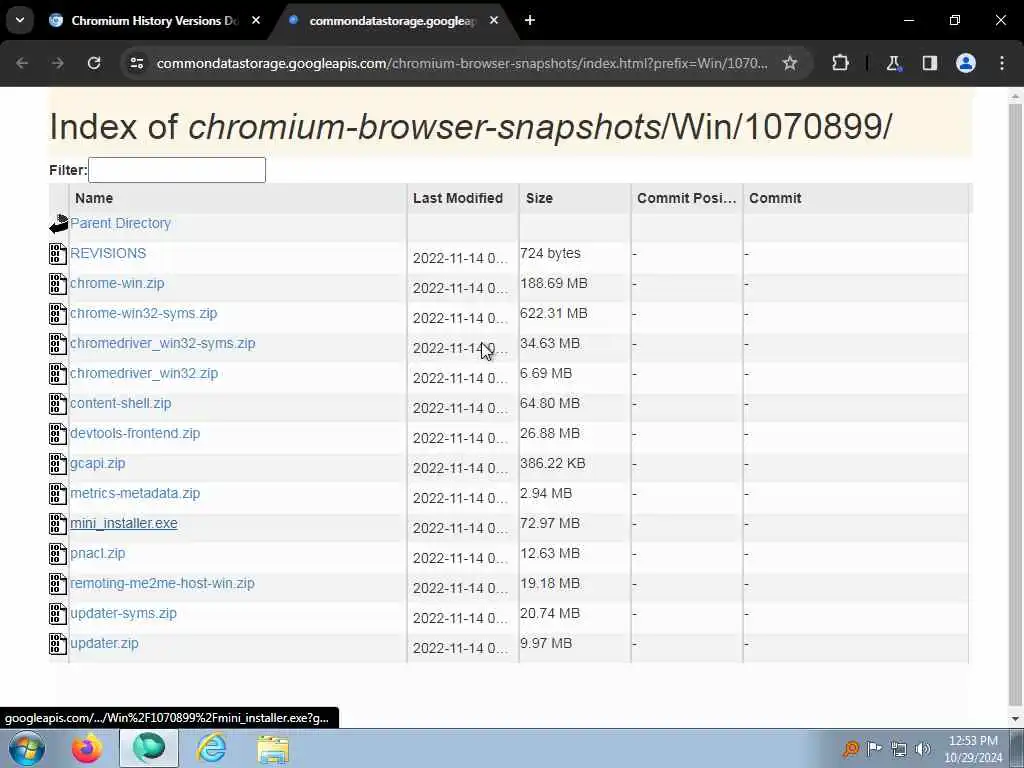Click the scrollbar down arrow

(1015, 719)
